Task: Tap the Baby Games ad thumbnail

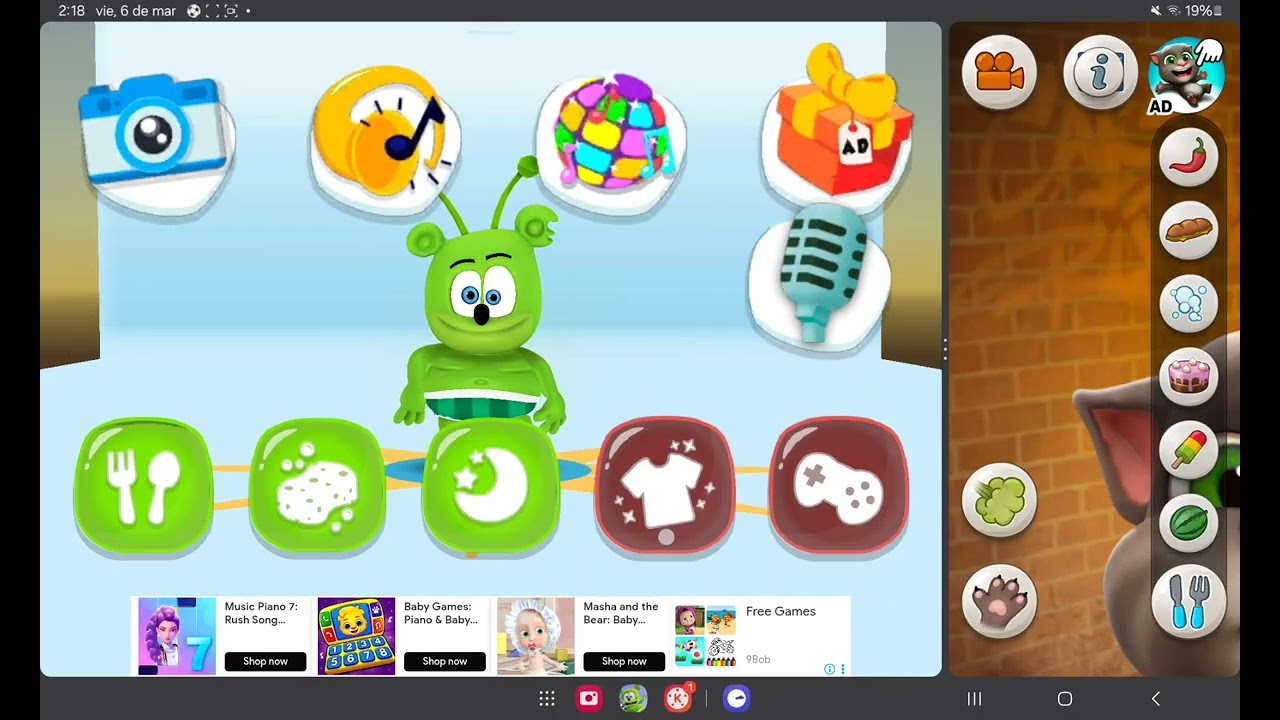Action: 356,636
